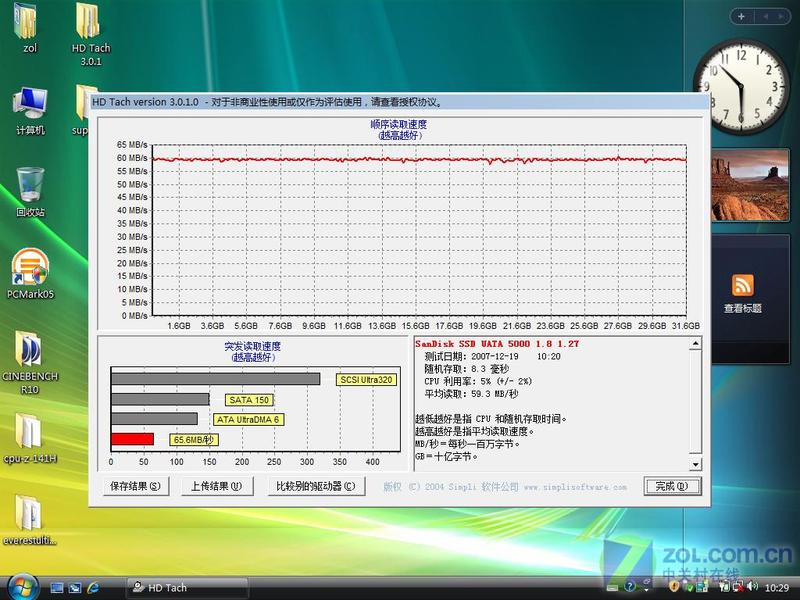Click Show Desktop quick launch icon

(x=57, y=588)
